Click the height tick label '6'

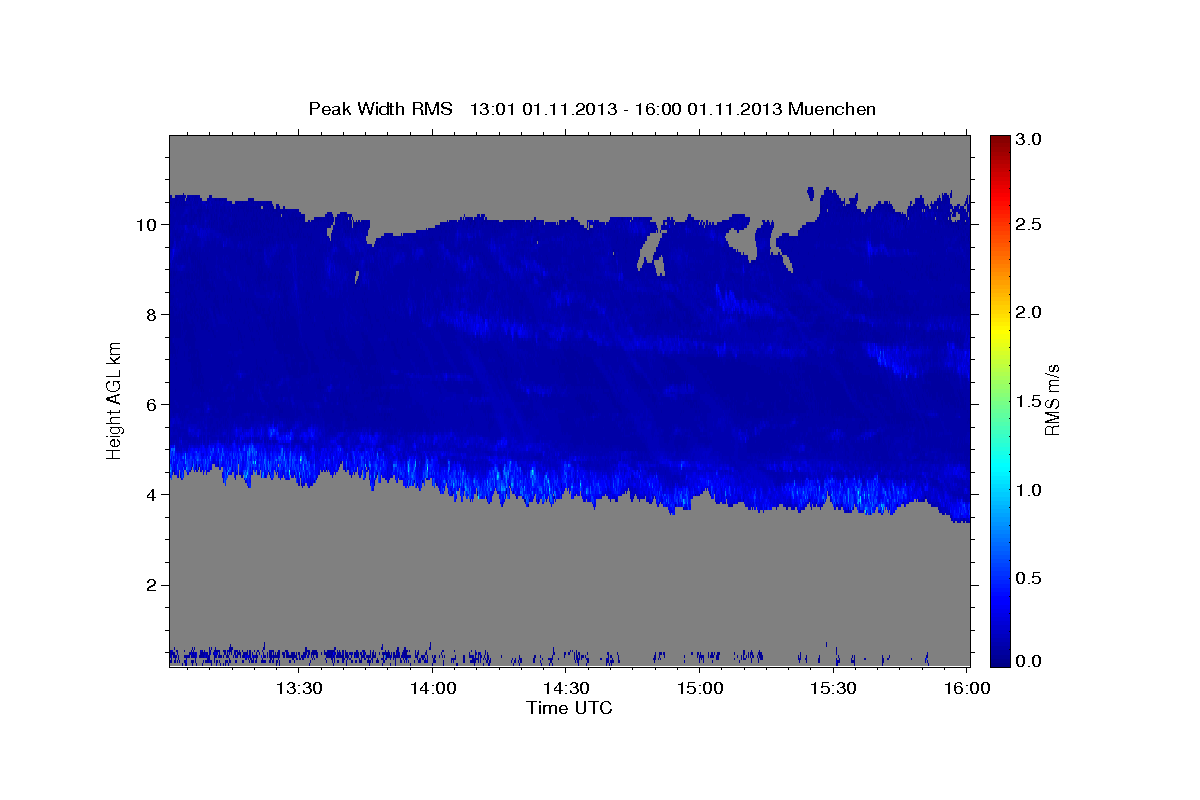[x=153, y=405]
